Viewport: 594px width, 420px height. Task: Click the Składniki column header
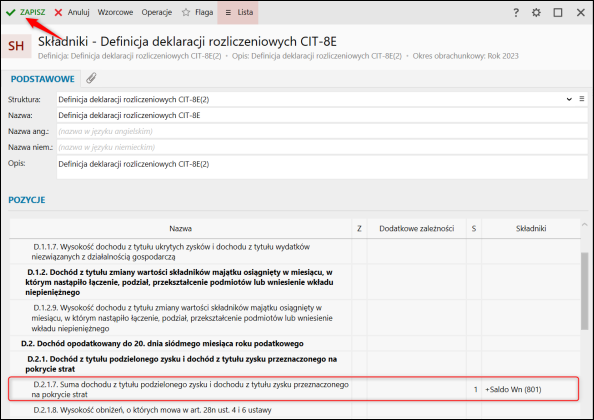(531, 228)
